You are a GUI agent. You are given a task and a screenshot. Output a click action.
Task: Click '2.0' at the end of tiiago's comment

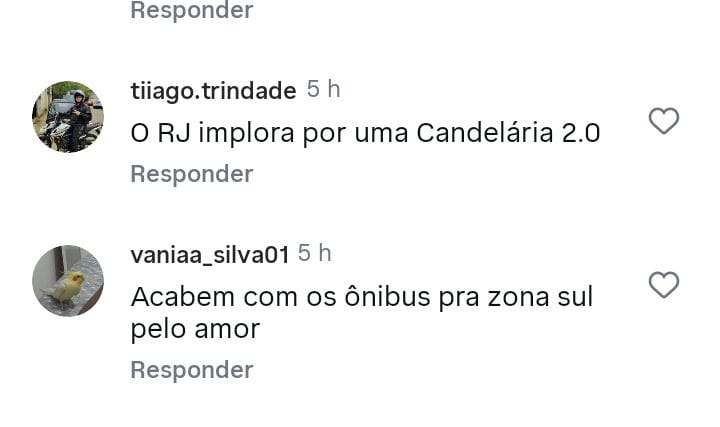click(579, 133)
